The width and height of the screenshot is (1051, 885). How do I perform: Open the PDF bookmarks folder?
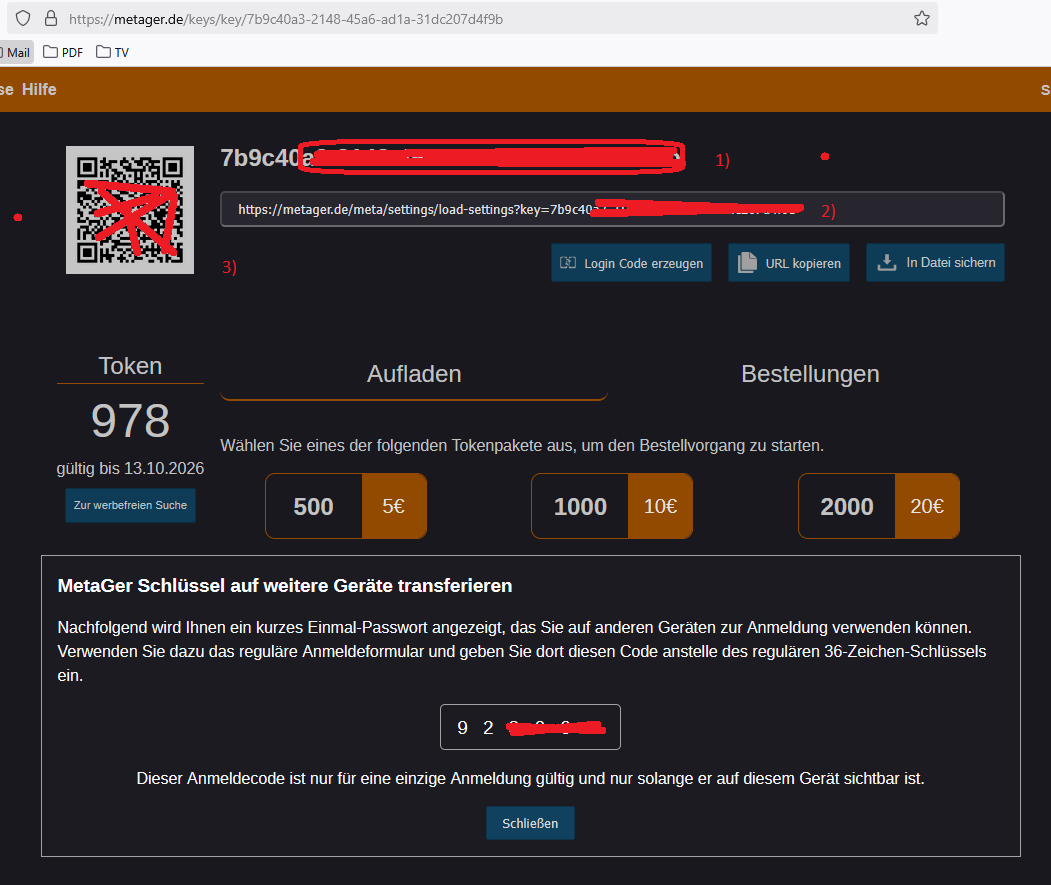(x=63, y=52)
